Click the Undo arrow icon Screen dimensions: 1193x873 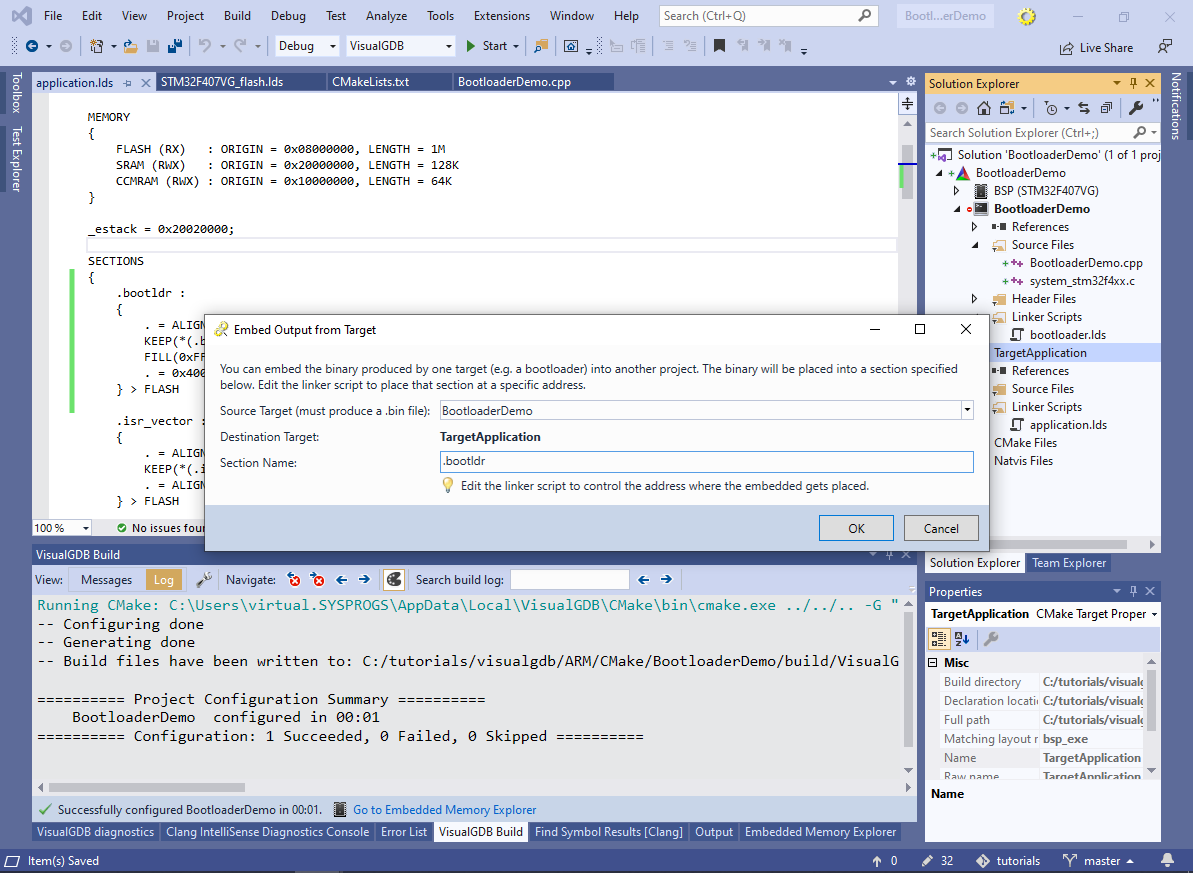[205, 46]
